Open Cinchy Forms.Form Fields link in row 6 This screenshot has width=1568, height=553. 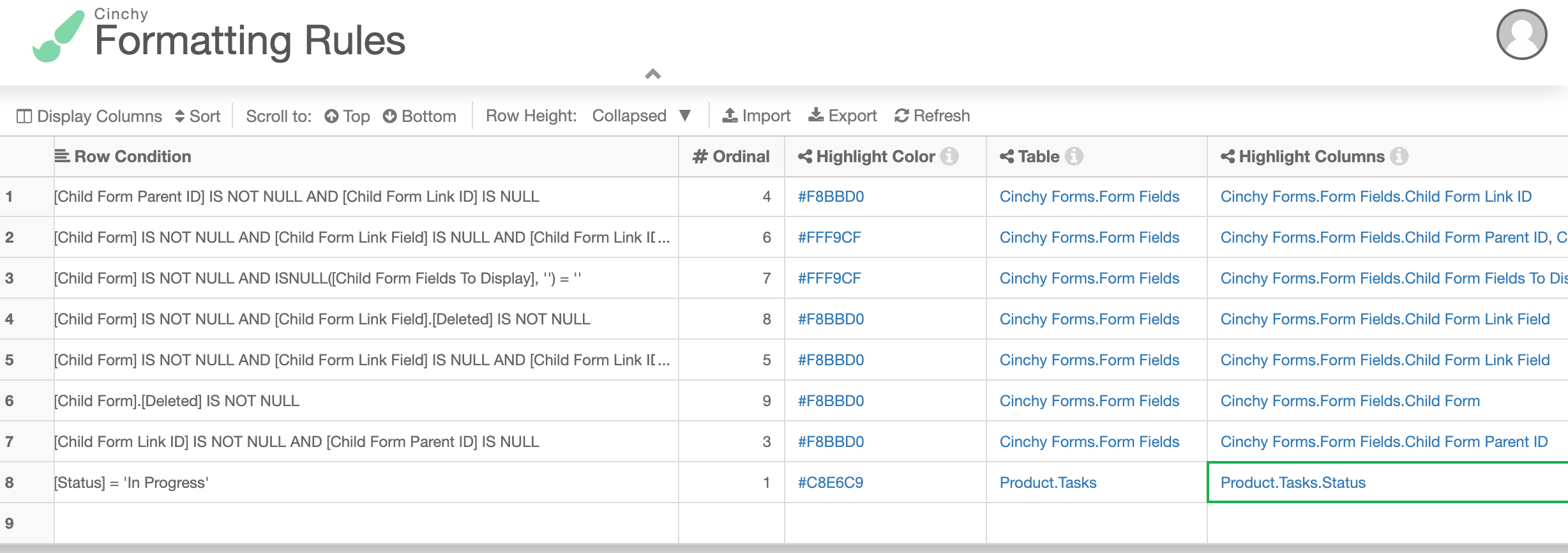click(x=1089, y=401)
